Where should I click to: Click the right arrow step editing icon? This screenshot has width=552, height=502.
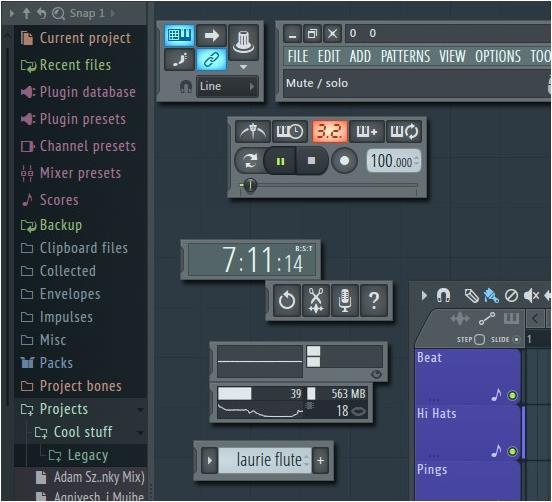[x=211, y=35]
